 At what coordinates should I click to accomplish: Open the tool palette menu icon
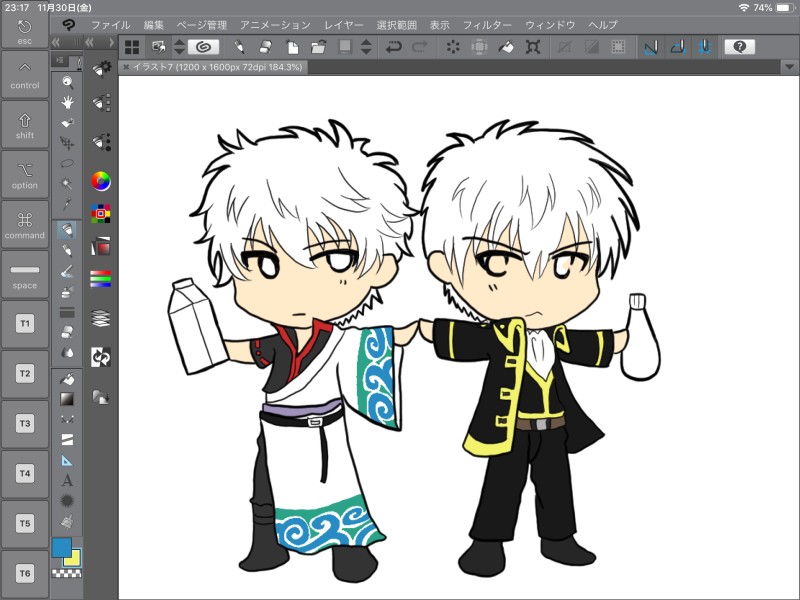tap(60, 61)
